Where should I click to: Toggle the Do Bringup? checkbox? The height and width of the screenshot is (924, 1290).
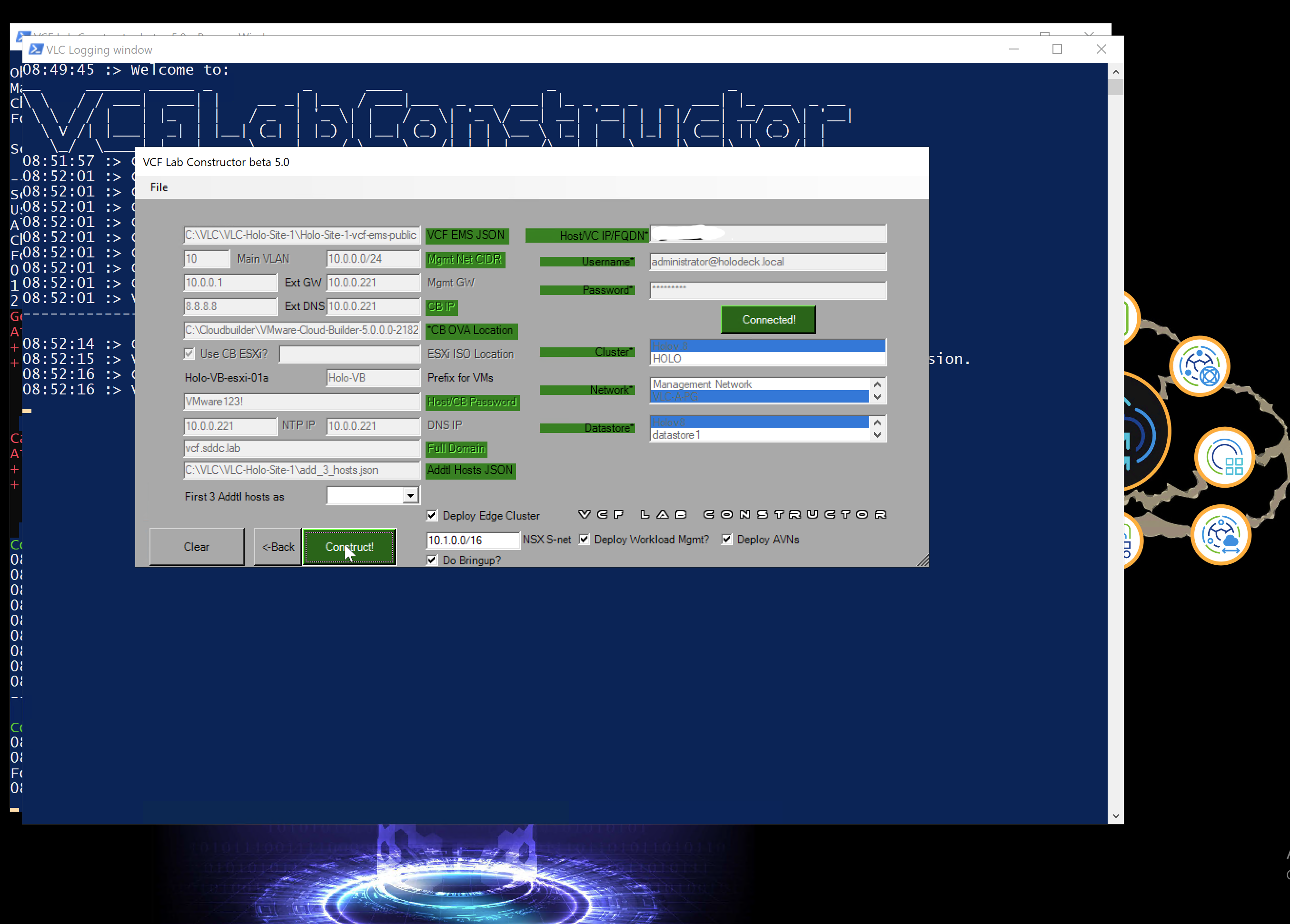point(432,560)
